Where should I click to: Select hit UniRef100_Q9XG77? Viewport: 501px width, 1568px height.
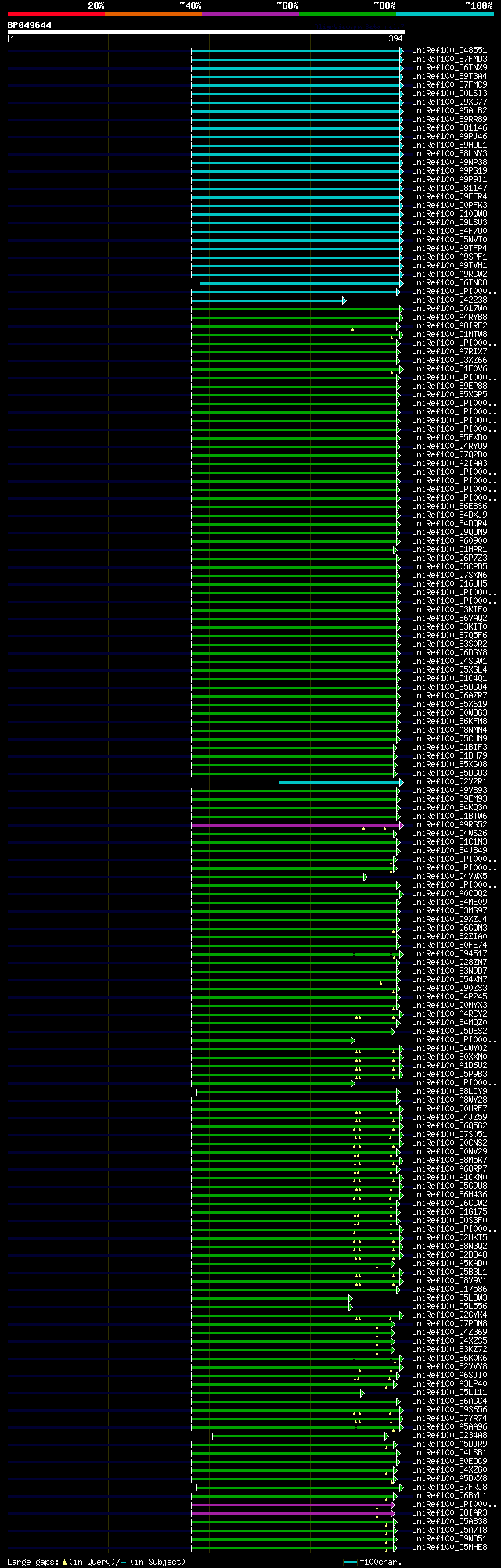[x=449, y=102]
